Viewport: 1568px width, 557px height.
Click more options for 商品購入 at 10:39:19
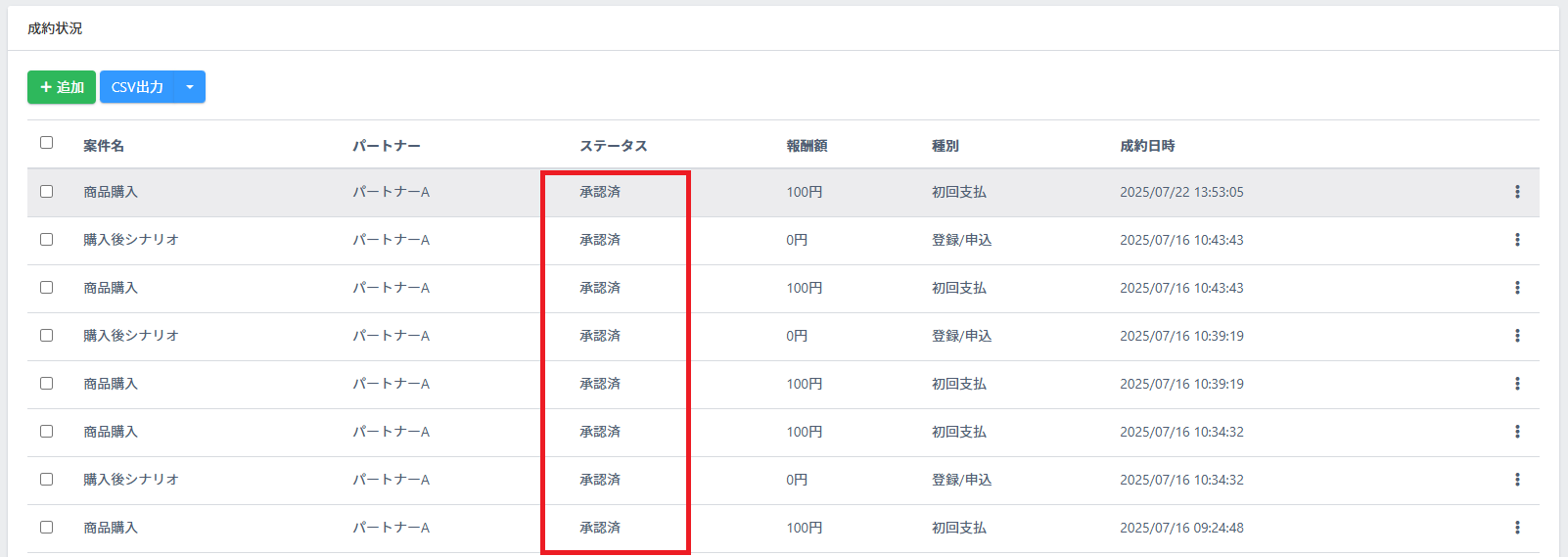[1517, 384]
